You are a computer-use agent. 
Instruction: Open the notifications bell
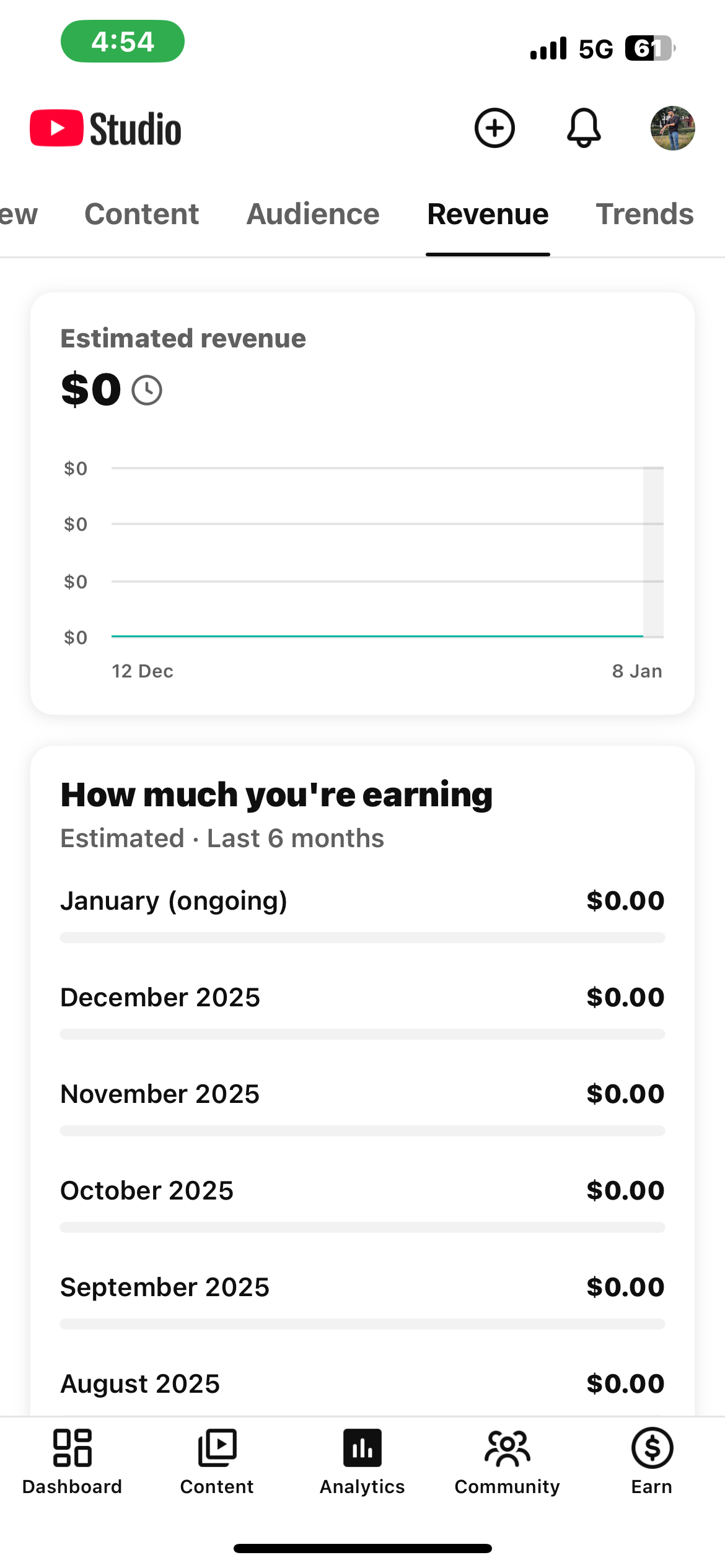(x=584, y=128)
